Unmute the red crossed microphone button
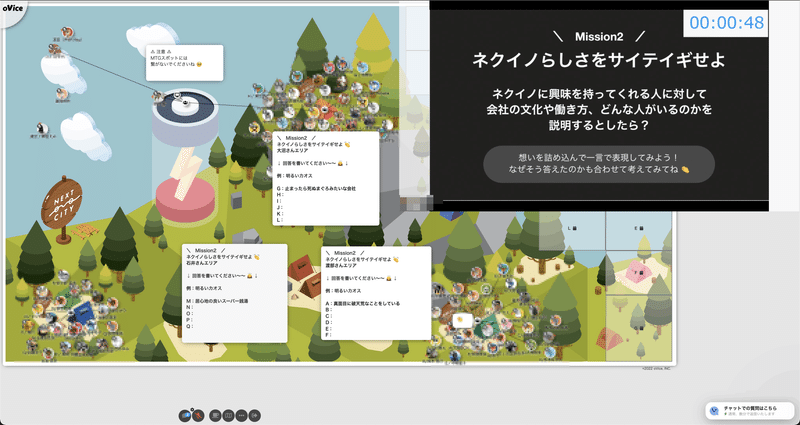 pos(198,416)
